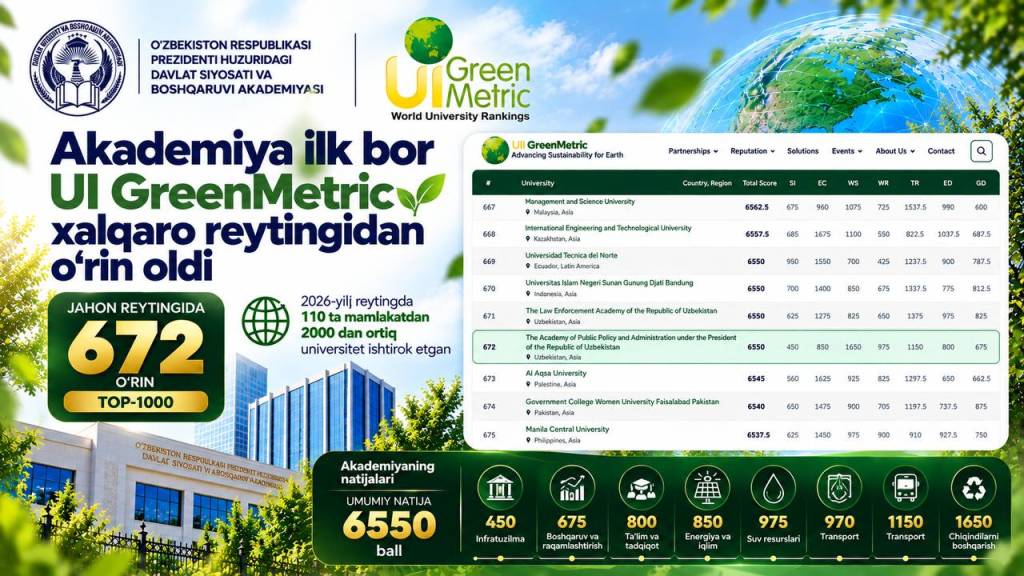The width and height of the screenshot is (1024, 576).
Task: Open Government College Women University Faisalabad link
Action: tap(622, 402)
